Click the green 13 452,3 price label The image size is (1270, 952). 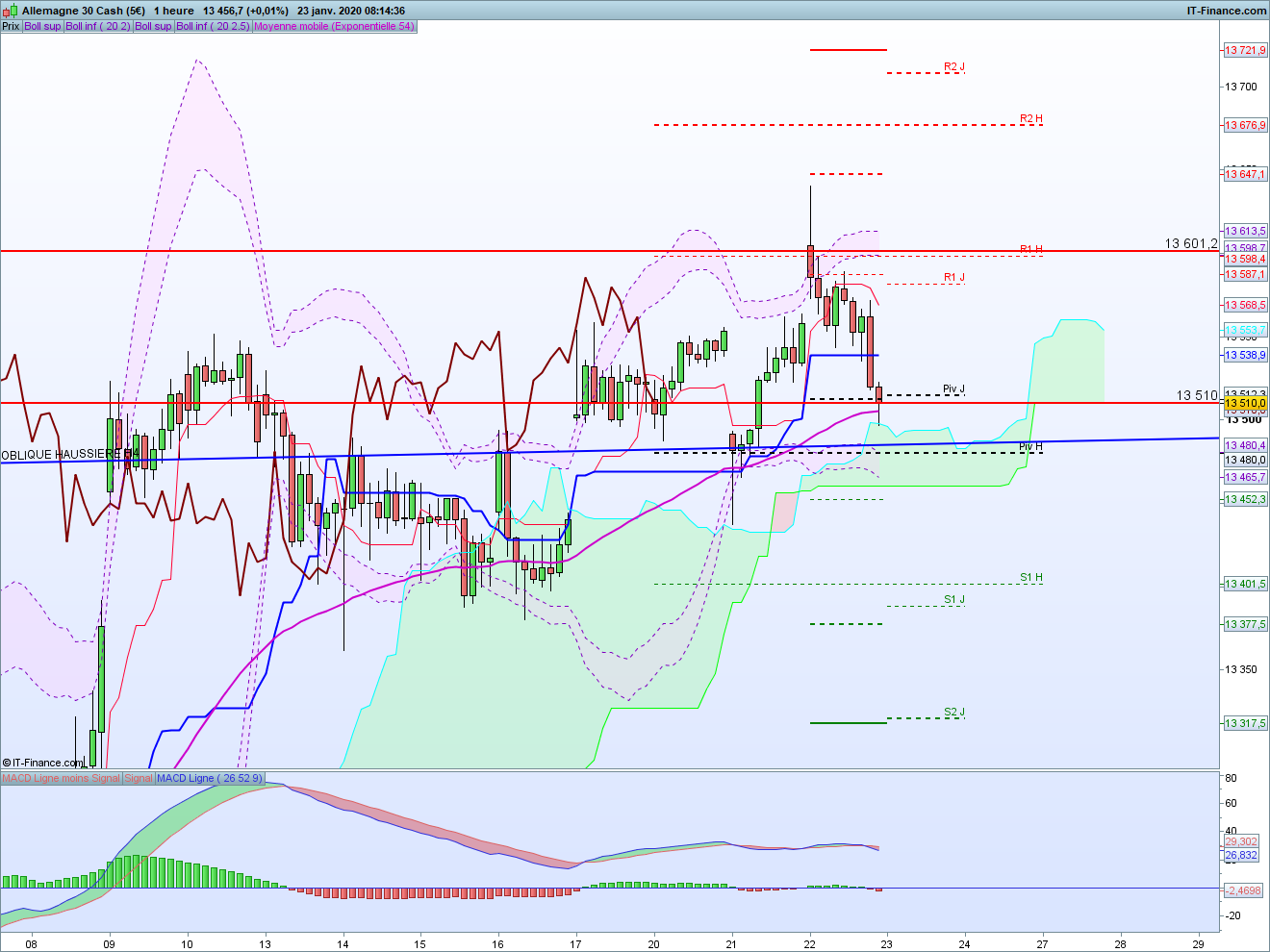pyautogui.click(x=1245, y=499)
